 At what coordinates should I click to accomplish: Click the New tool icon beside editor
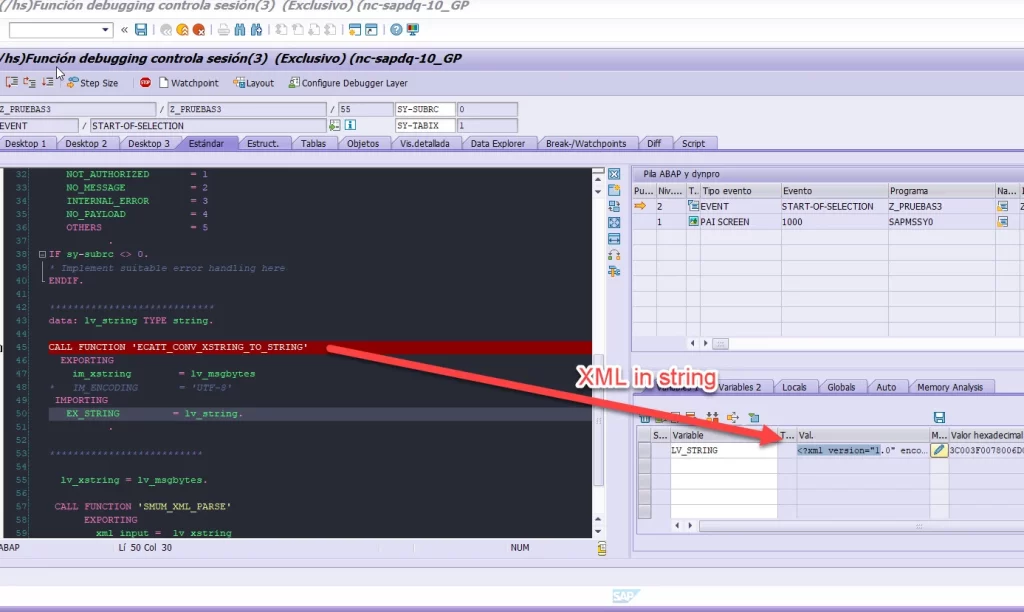point(614,190)
